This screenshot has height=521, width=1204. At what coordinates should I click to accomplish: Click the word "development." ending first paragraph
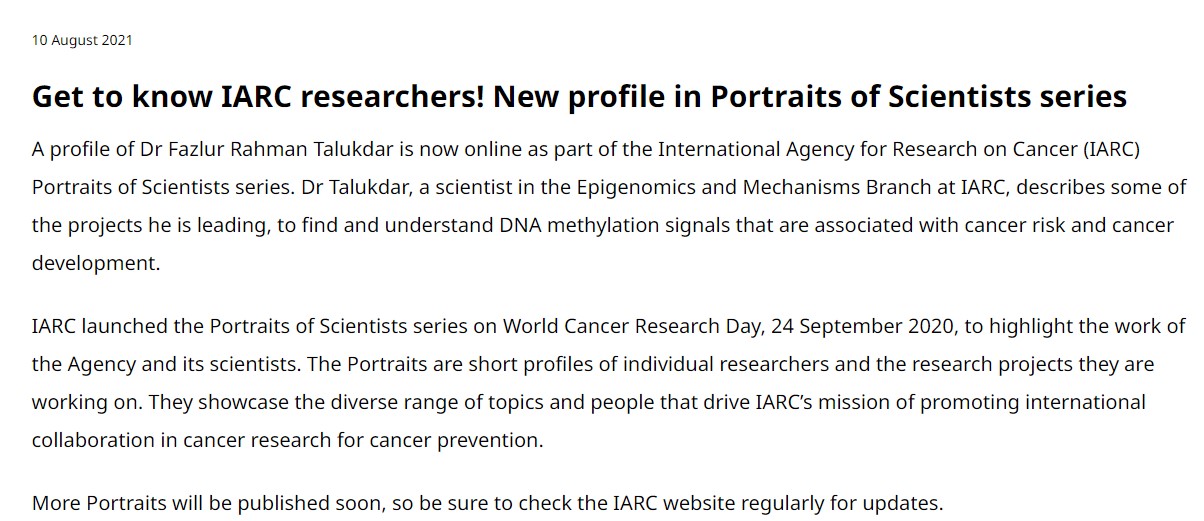[x=96, y=264]
